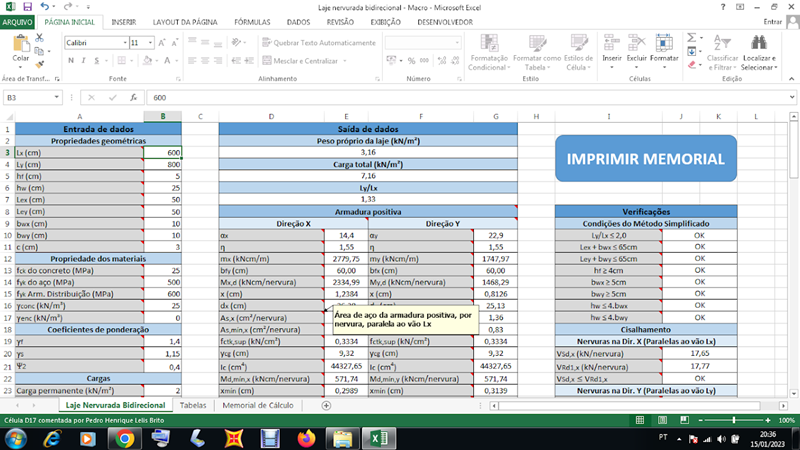Open Formatar como Tabela
This screenshot has width=800, height=450.
pyautogui.click(x=537, y=53)
